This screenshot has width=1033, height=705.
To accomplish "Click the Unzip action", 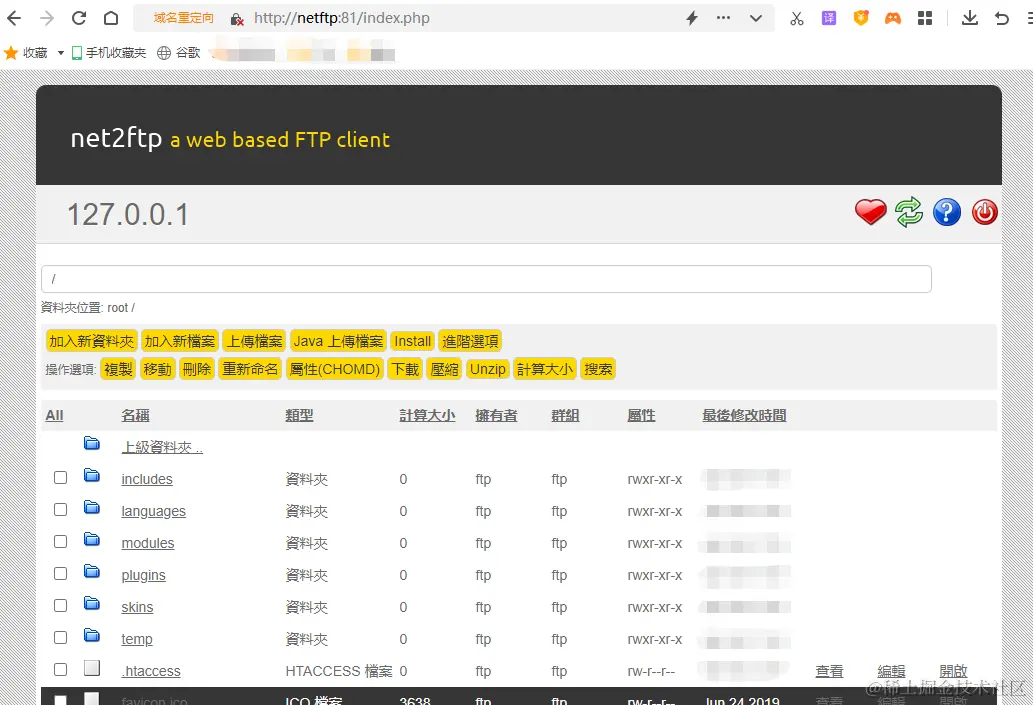I will pyautogui.click(x=488, y=369).
